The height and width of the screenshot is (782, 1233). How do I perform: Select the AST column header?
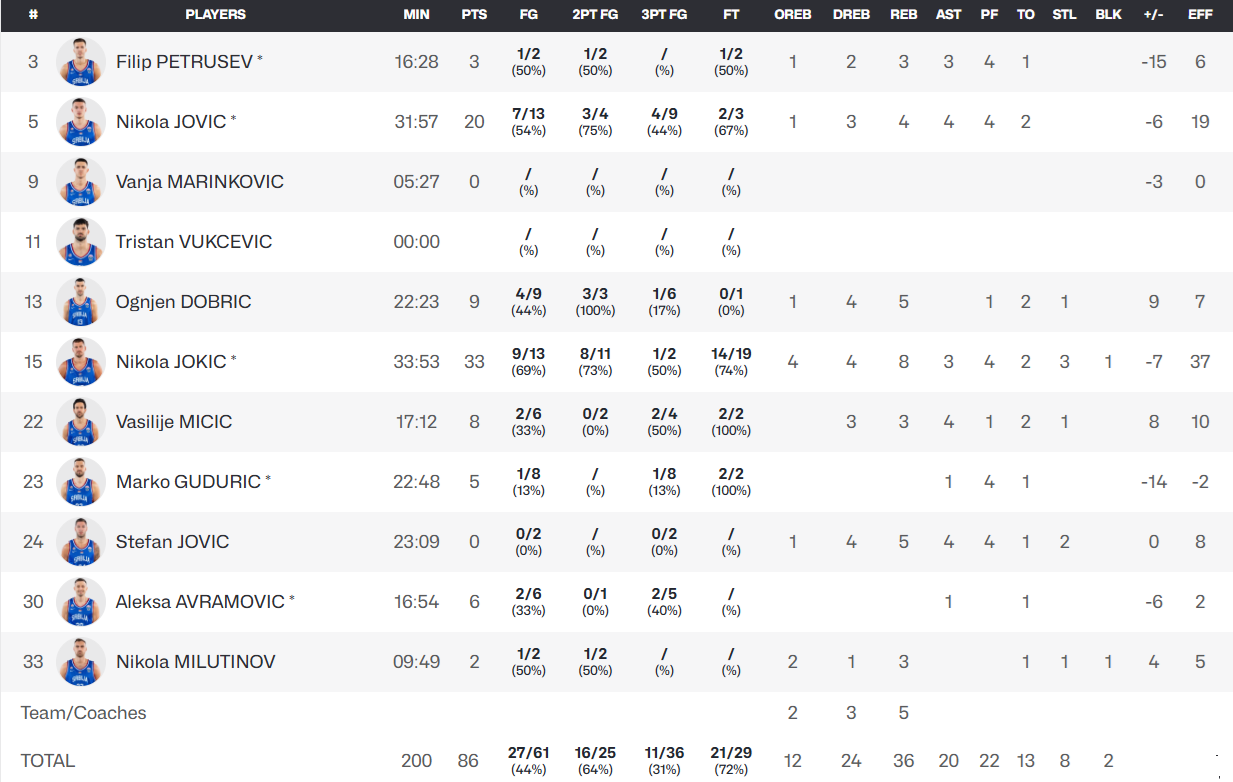[948, 15]
